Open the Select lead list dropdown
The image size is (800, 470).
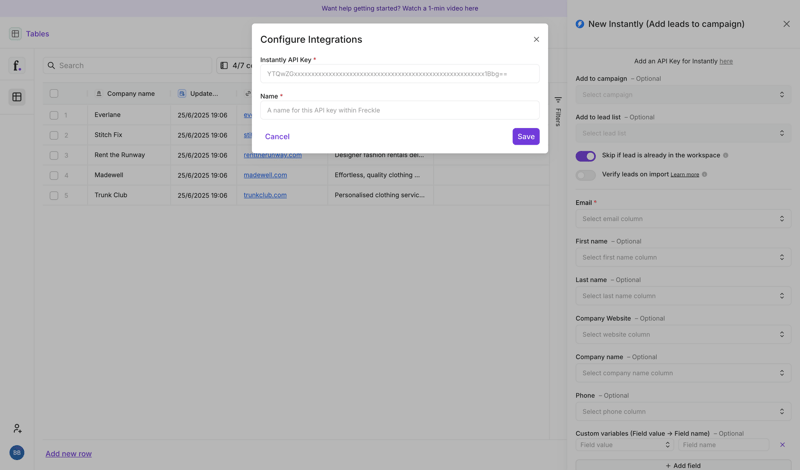683,133
